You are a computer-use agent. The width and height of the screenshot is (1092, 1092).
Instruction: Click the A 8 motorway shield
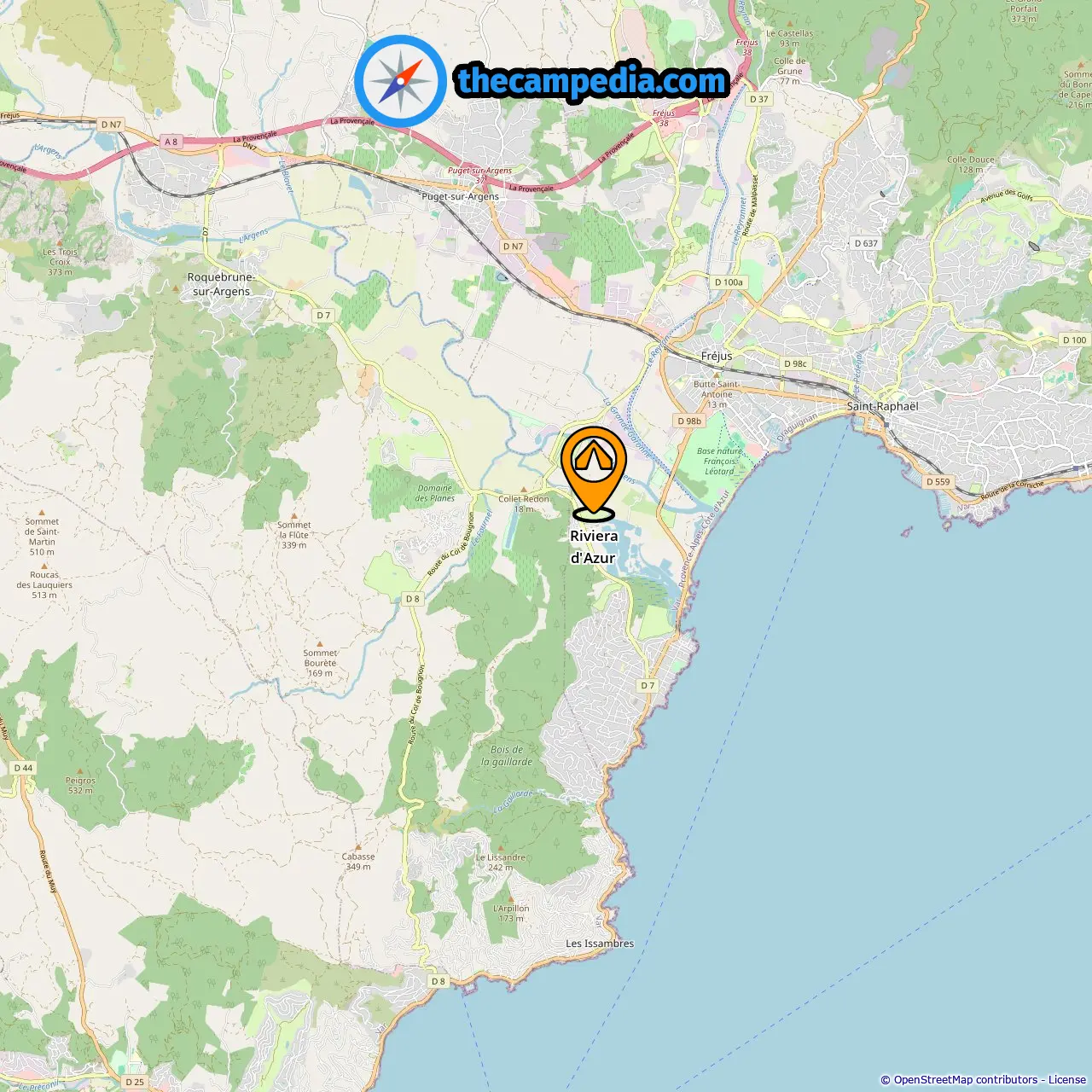[x=171, y=142]
